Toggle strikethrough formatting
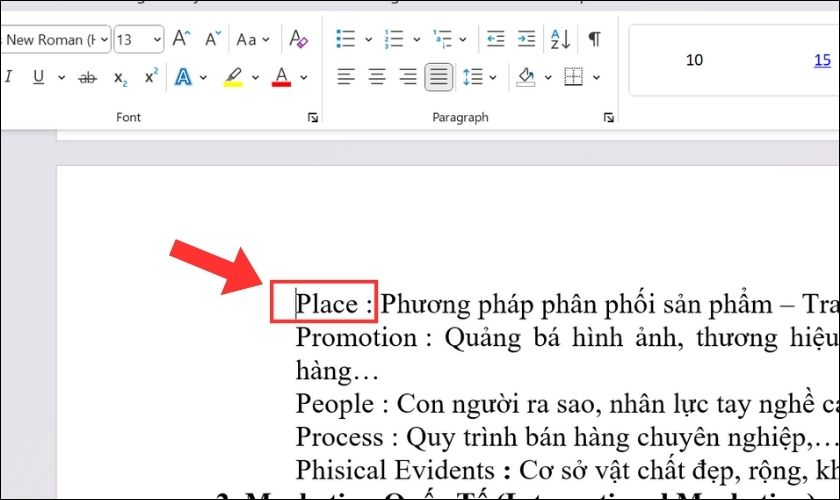840x500 pixels. (x=87, y=78)
